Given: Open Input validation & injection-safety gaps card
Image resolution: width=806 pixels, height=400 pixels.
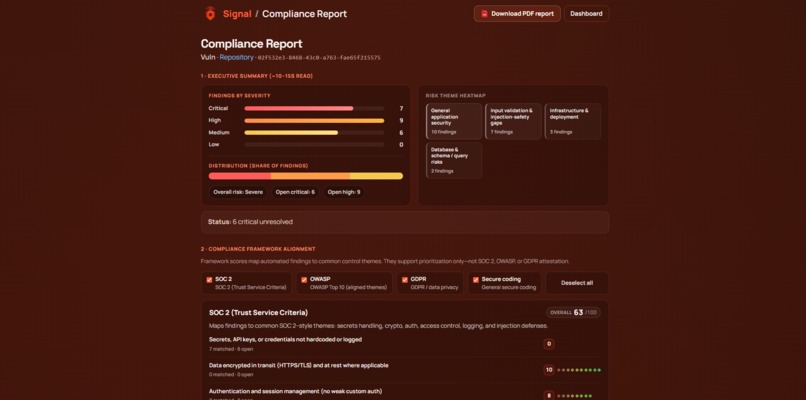Looking at the screenshot, I should (513, 121).
